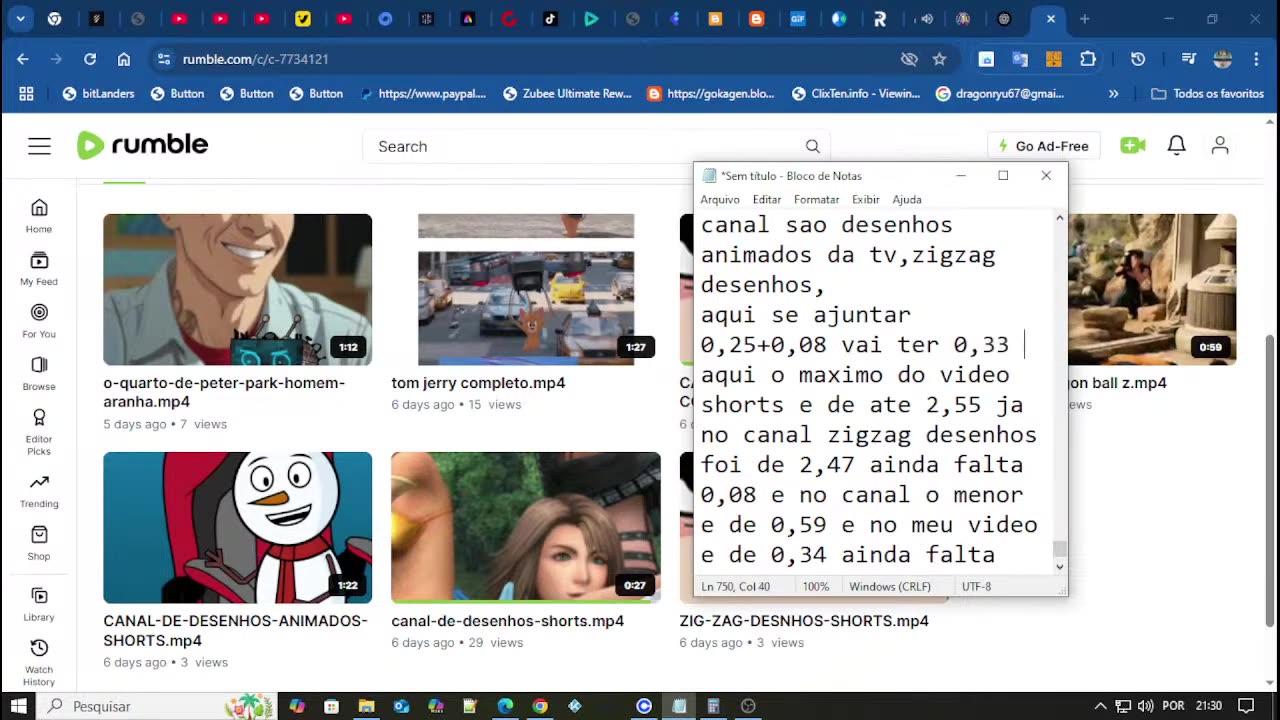The height and width of the screenshot is (720, 1280).
Task: Open the browser home page
Action: point(124,59)
